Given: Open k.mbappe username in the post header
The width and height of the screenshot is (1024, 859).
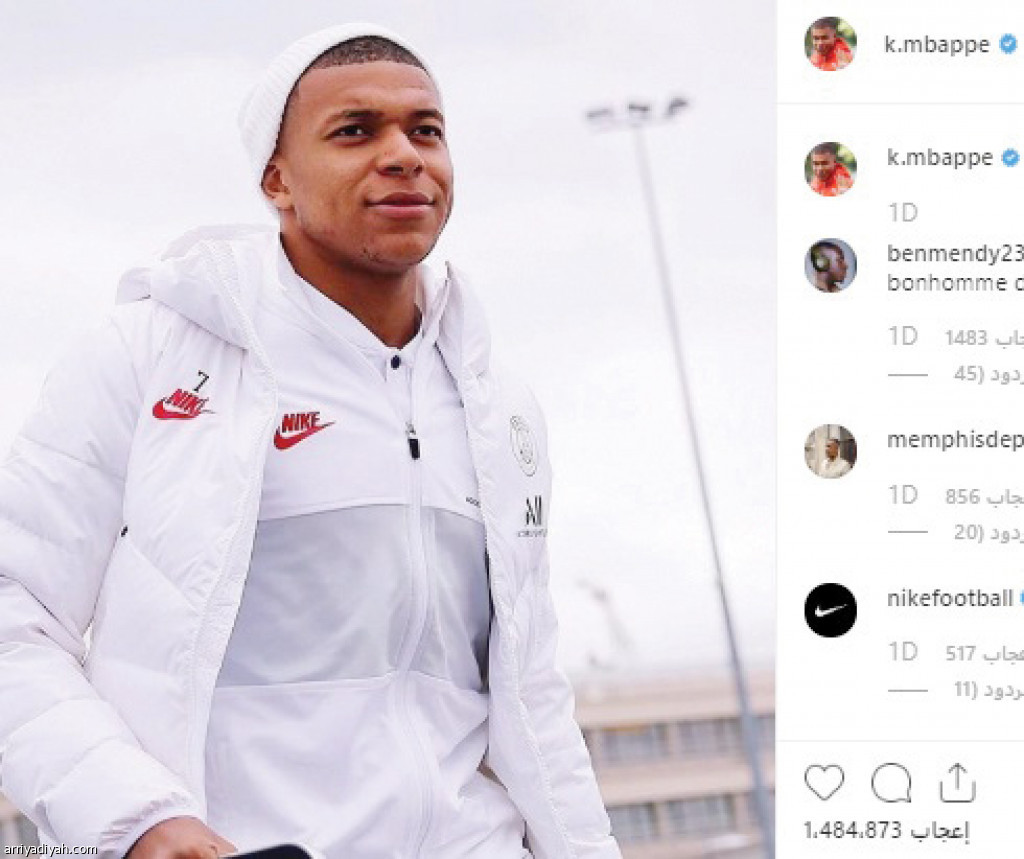Looking at the screenshot, I should tap(937, 44).
